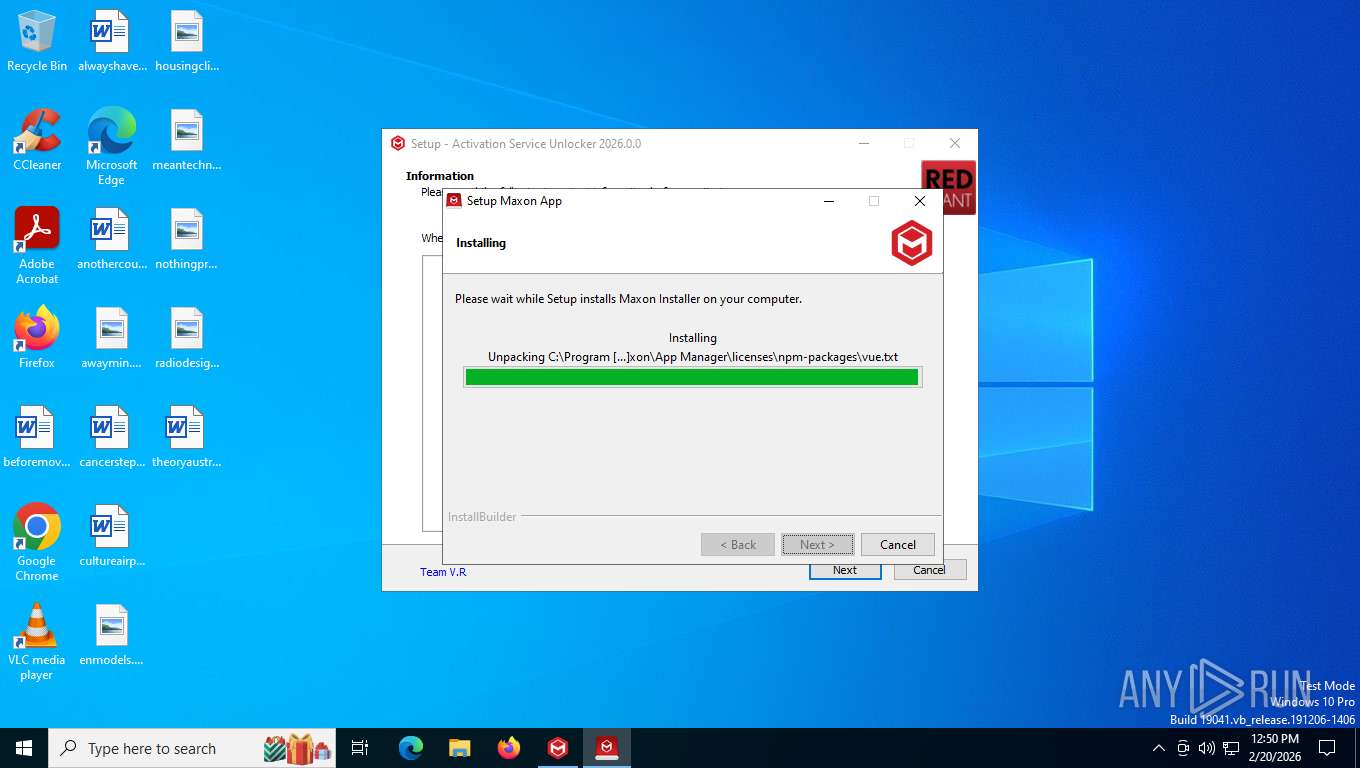1360x768 pixels.
Task: Click the 'Please wait while Setup installs' text
Action: (x=628, y=299)
